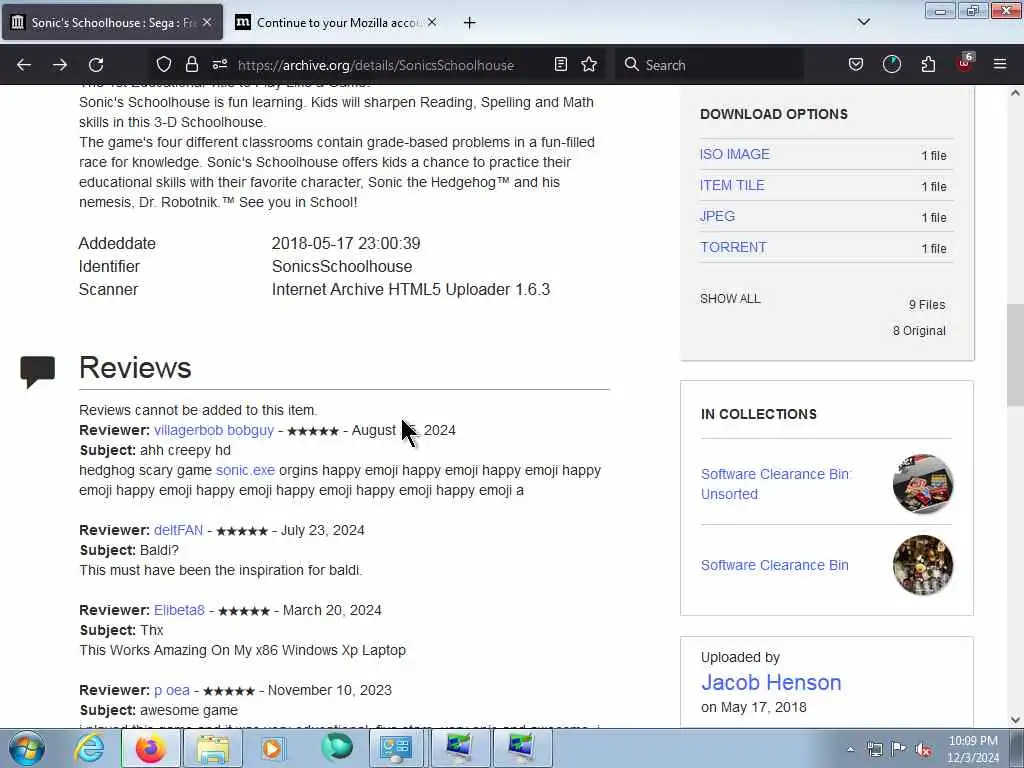Click the volume muted tray icon
This screenshot has height=768, width=1024.
923,750
